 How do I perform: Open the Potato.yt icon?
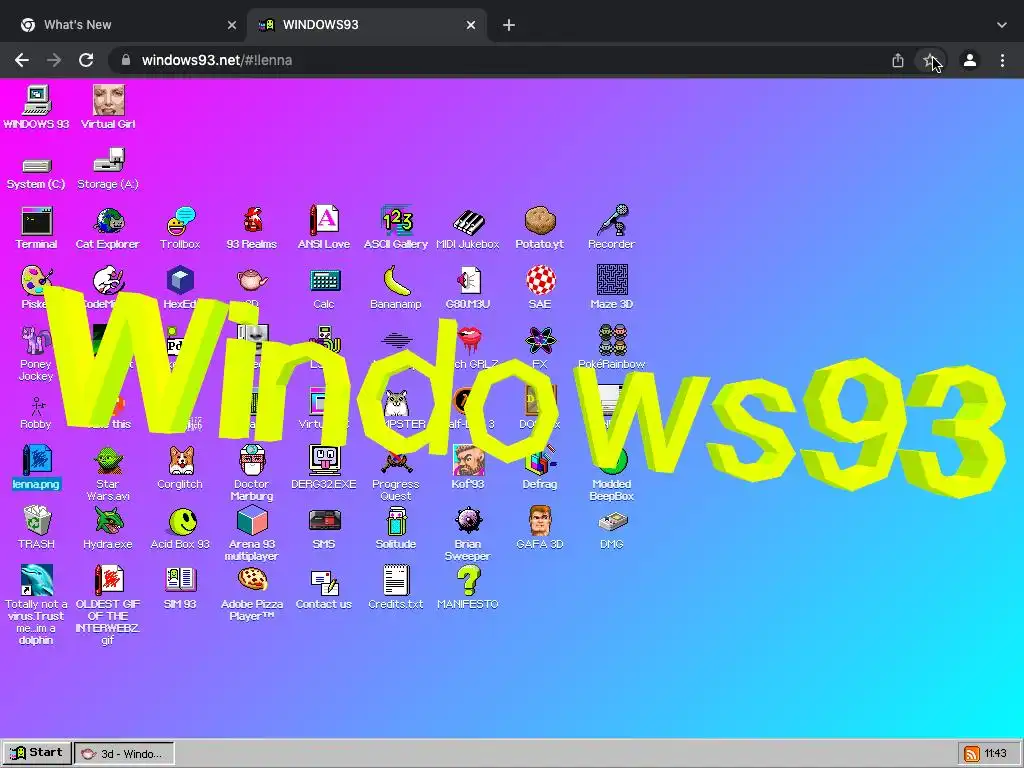(539, 229)
